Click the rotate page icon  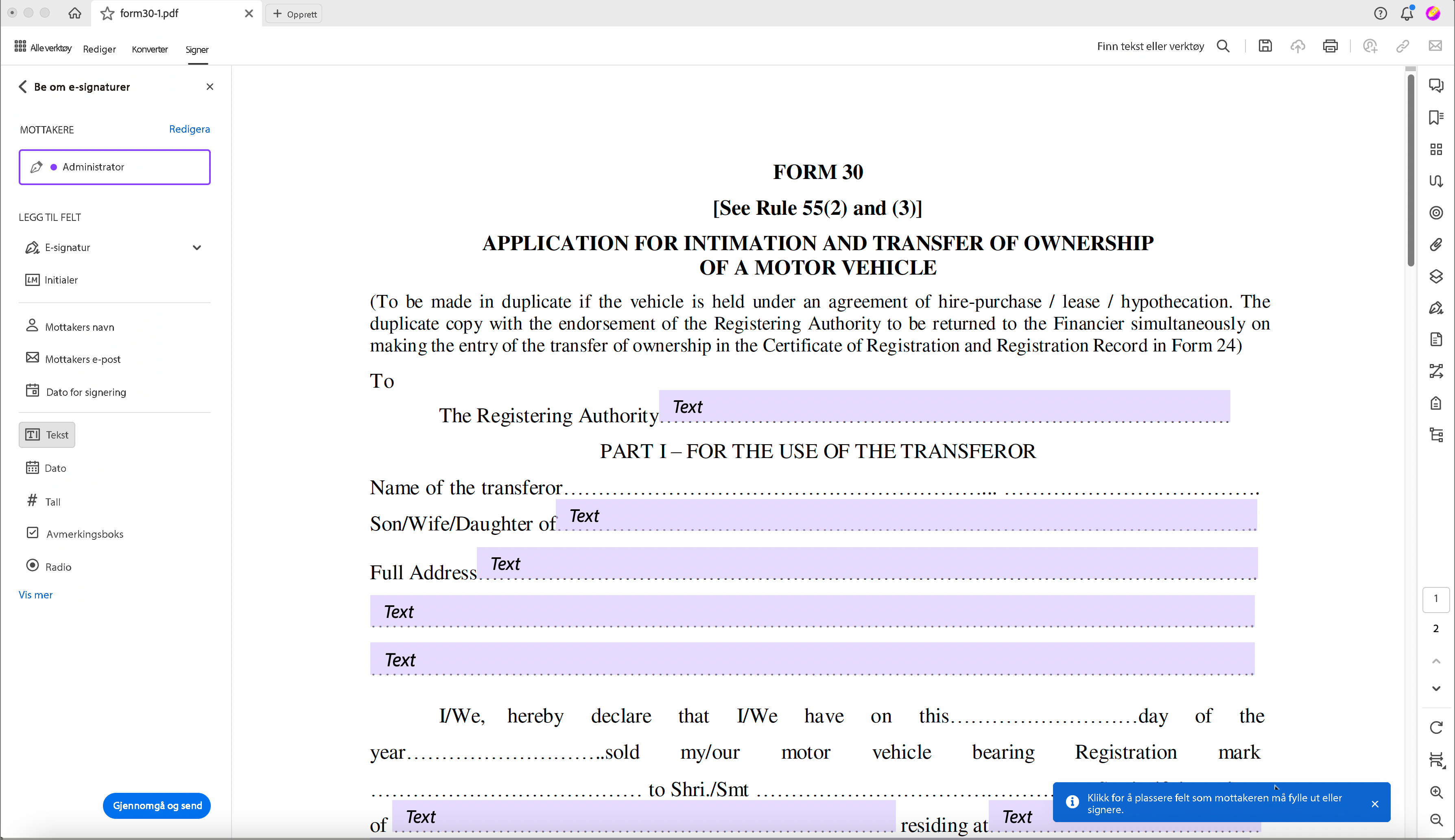1436,727
